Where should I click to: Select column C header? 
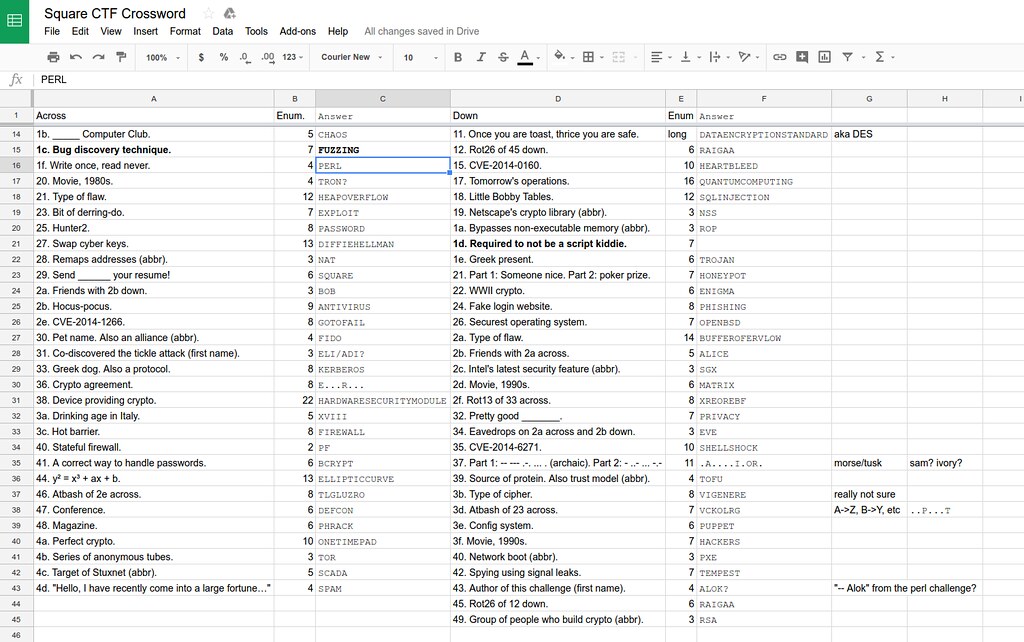383,99
